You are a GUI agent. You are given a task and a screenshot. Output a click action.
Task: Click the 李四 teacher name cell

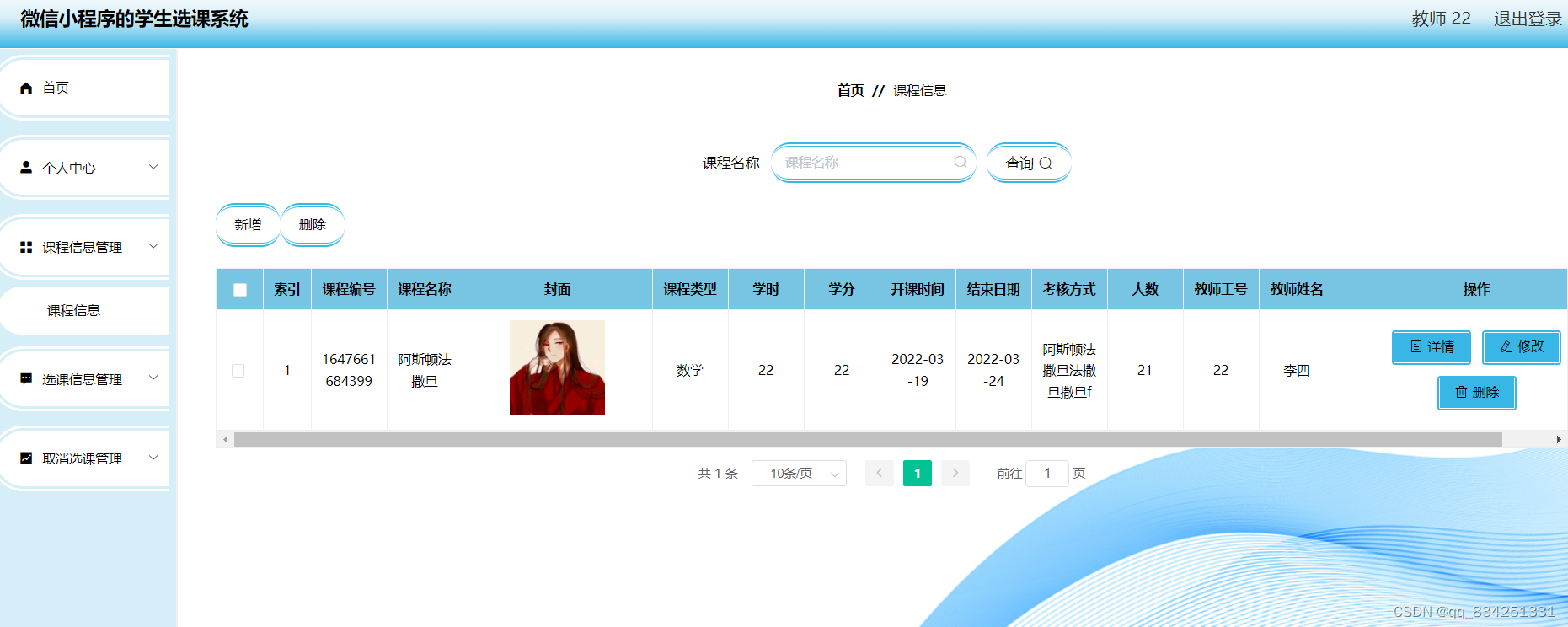1297,370
